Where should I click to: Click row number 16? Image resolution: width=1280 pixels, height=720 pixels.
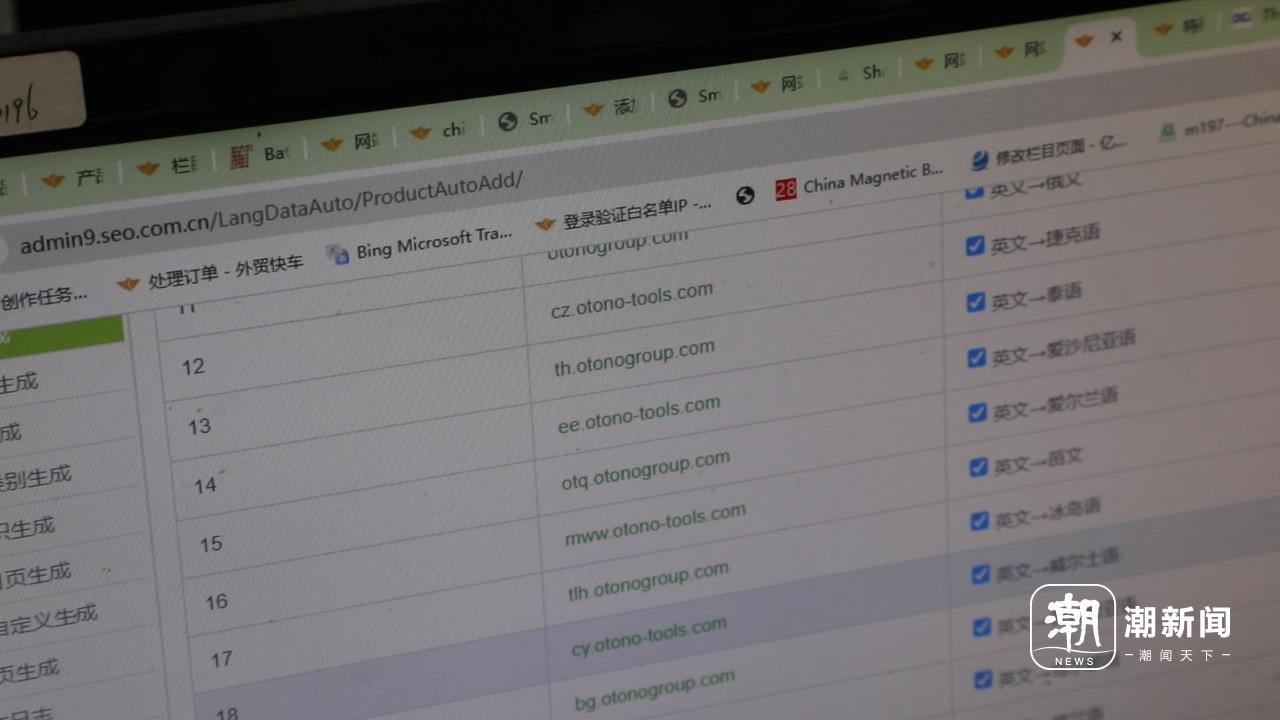[x=216, y=602]
